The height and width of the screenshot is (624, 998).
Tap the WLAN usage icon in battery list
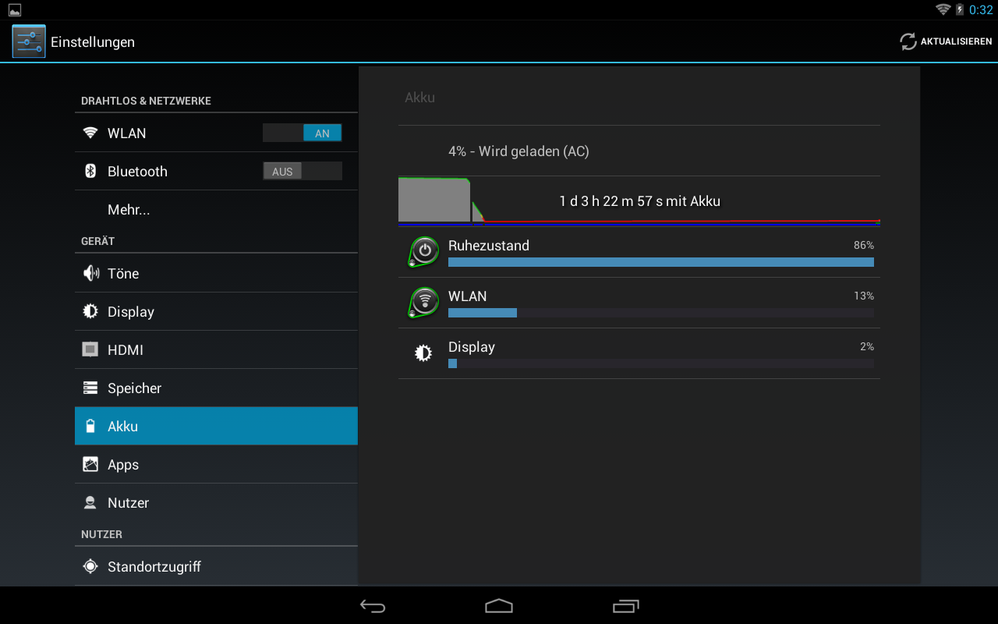(x=424, y=302)
